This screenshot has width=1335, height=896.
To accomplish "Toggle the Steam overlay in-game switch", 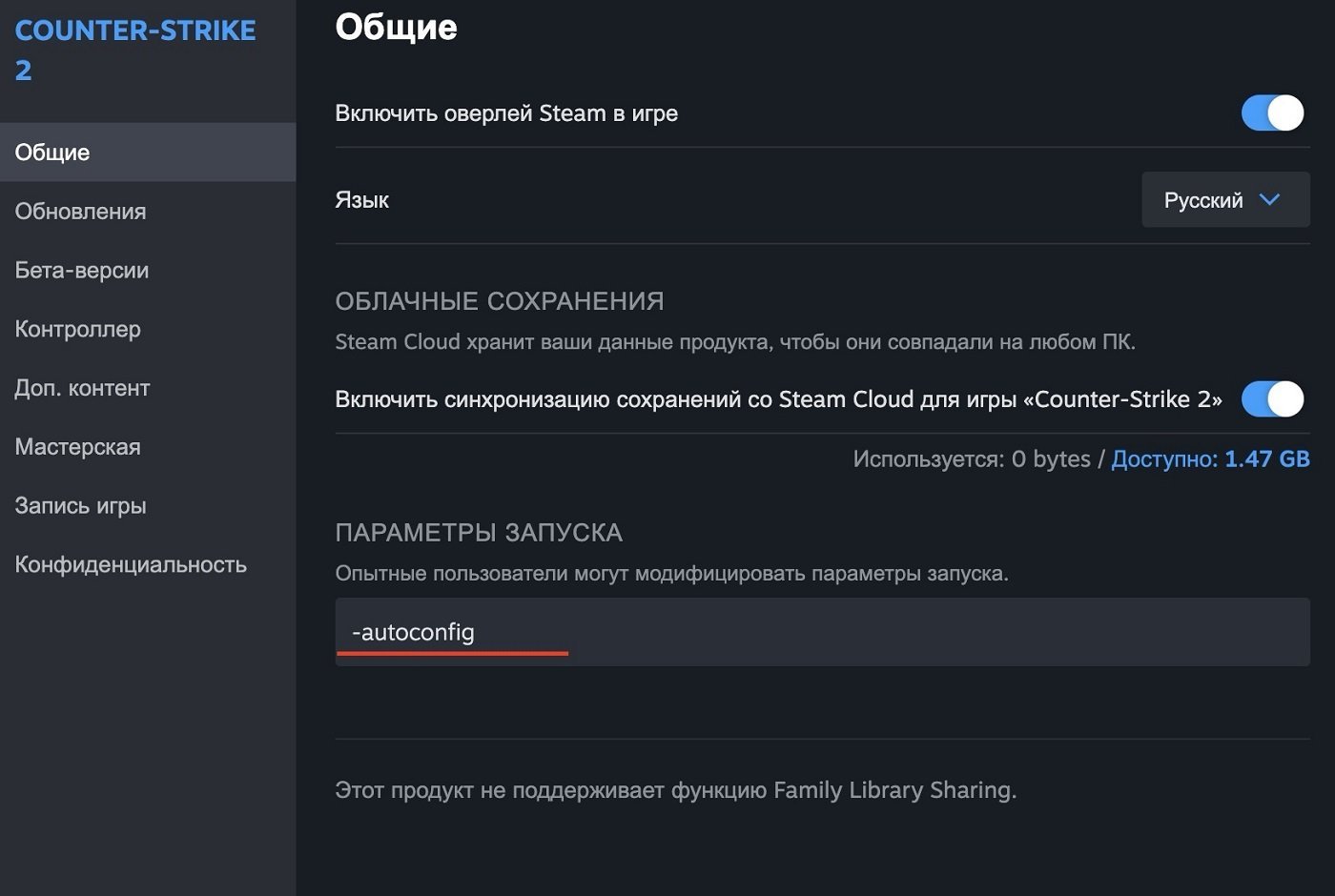I will tap(1272, 113).
